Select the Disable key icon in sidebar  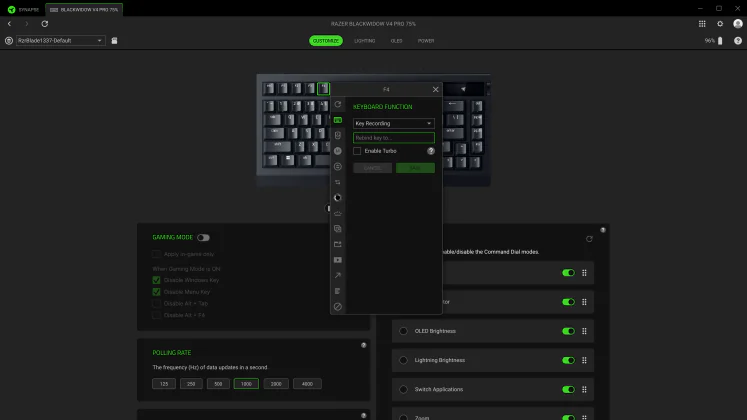[x=338, y=307]
